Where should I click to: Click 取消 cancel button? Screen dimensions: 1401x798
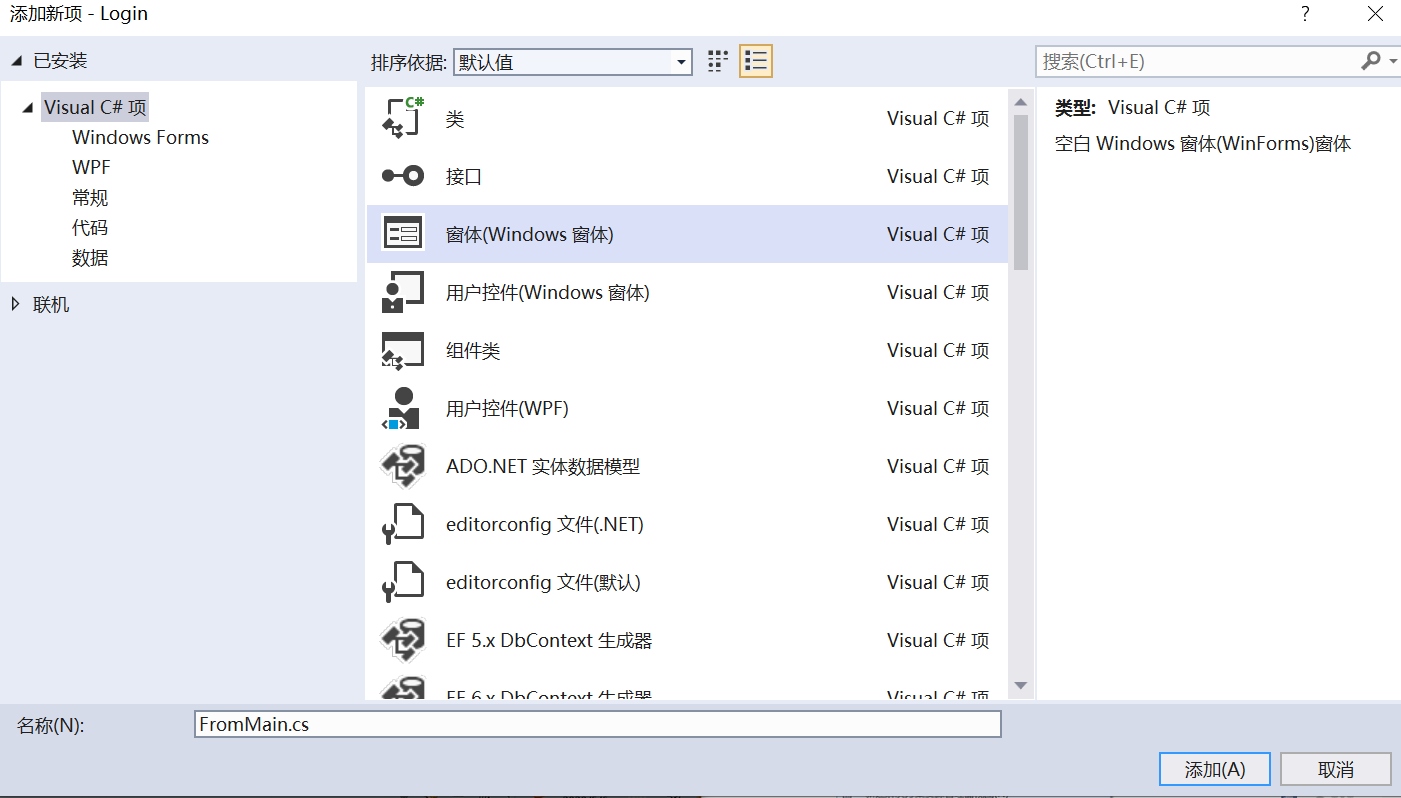tap(1336, 769)
